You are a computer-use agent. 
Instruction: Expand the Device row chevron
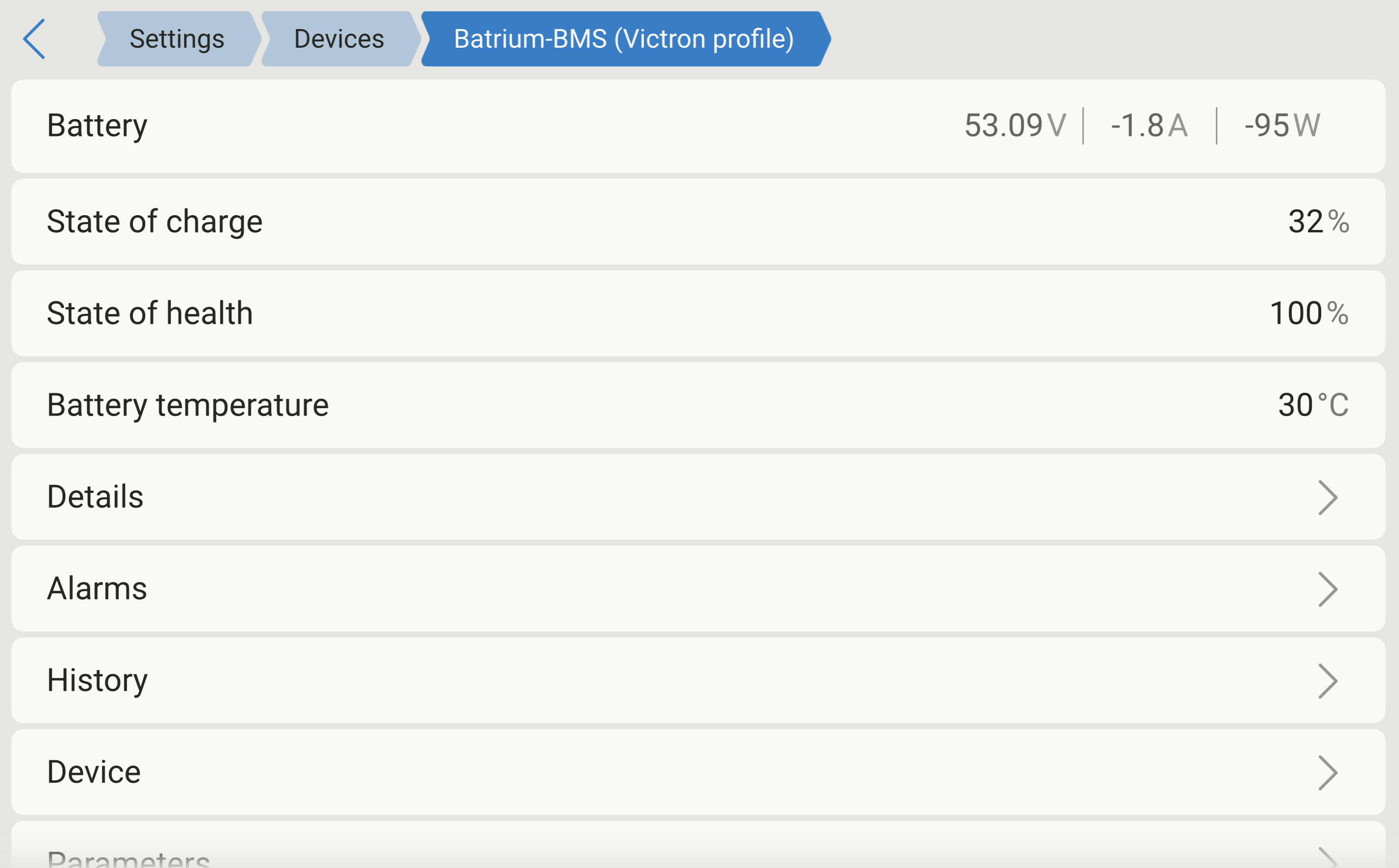[1327, 772]
